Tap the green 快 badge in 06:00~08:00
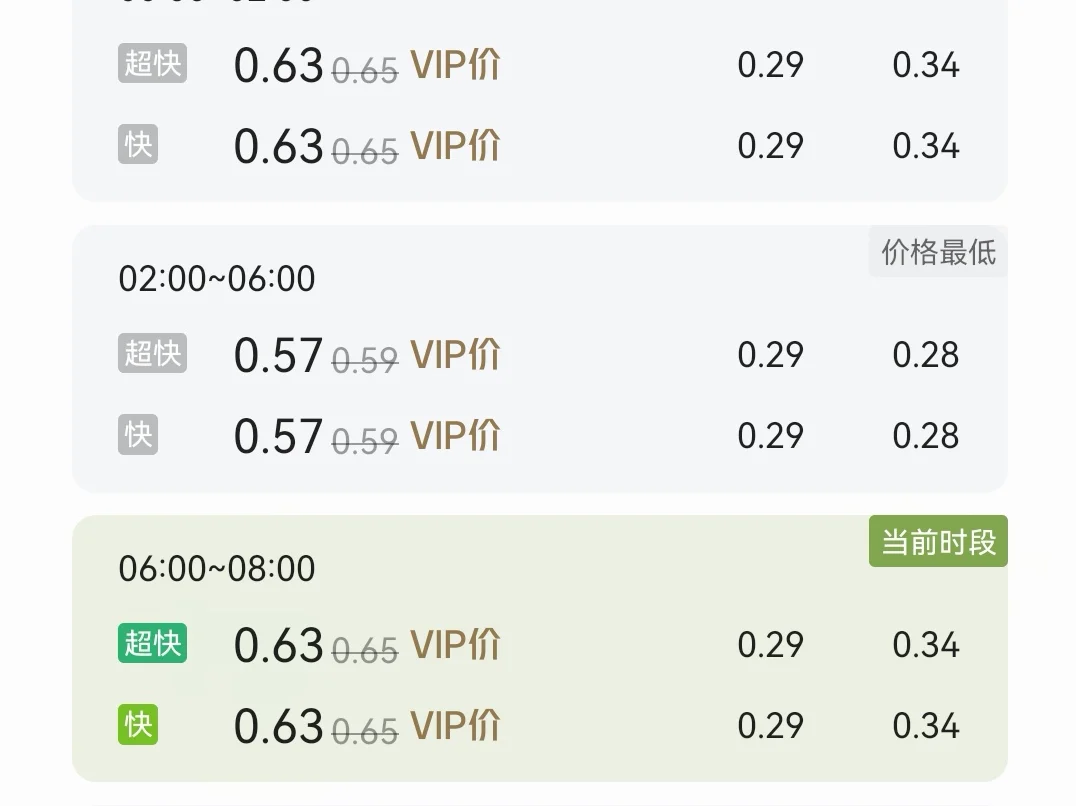 [x=138, y=724]
